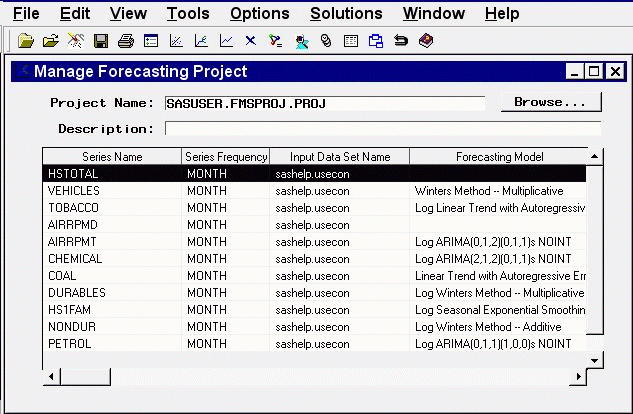Click the Description input field
This screenshot has width=633, height=414.
point(382,128)
